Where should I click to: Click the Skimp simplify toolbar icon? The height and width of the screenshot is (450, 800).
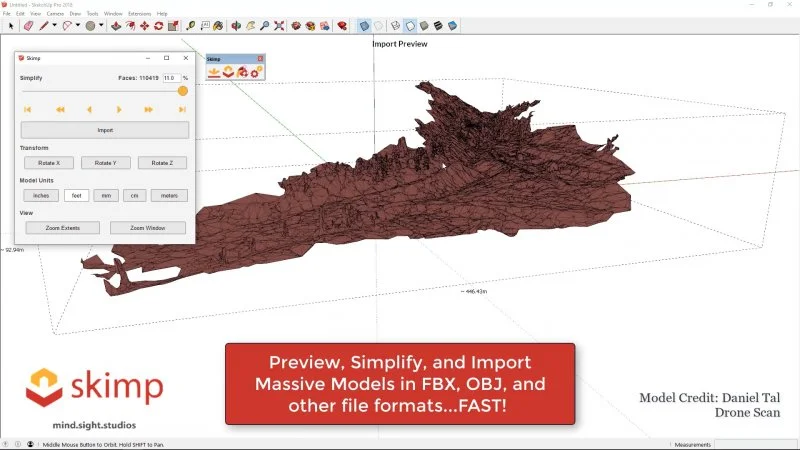228,72
